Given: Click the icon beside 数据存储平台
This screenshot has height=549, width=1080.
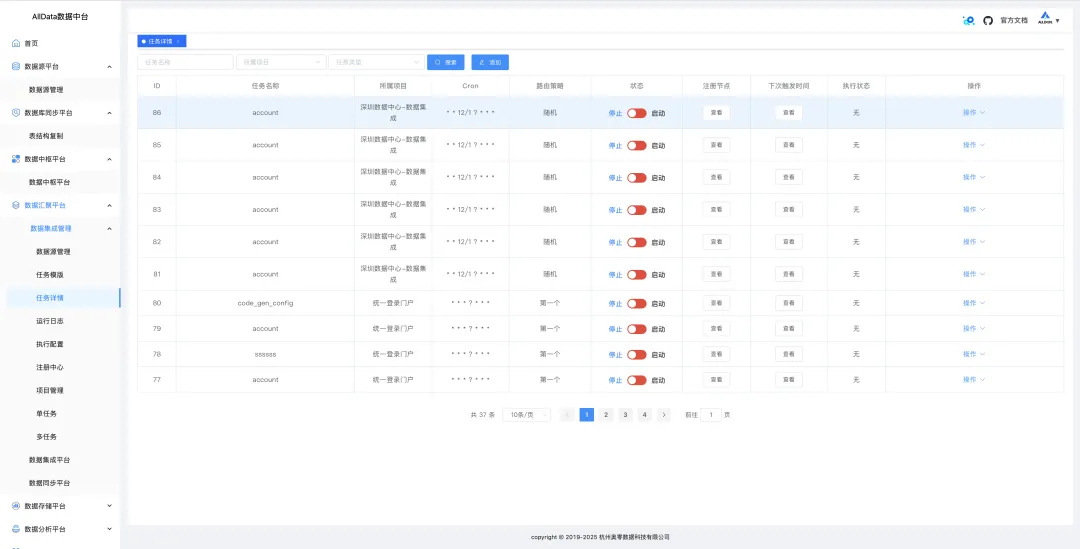Looking at the screenshot, I should coord(16,506).
